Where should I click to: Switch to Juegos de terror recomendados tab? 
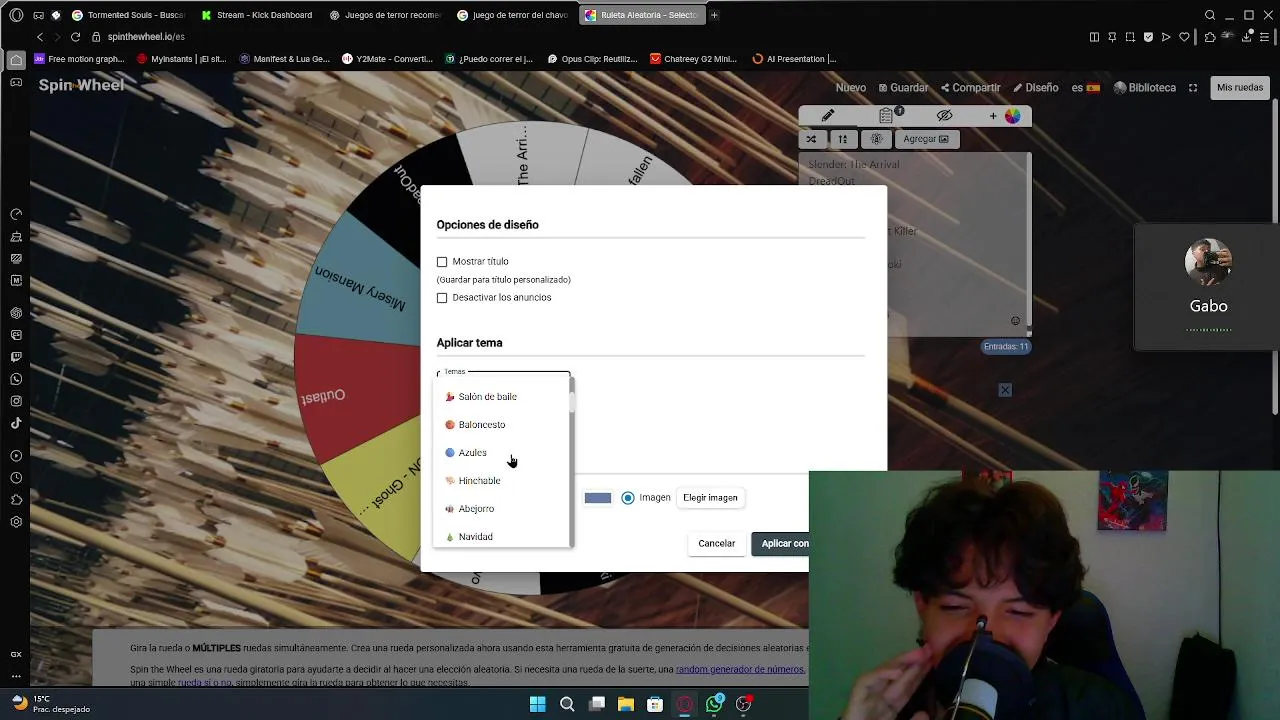click(x=385, y=15)
